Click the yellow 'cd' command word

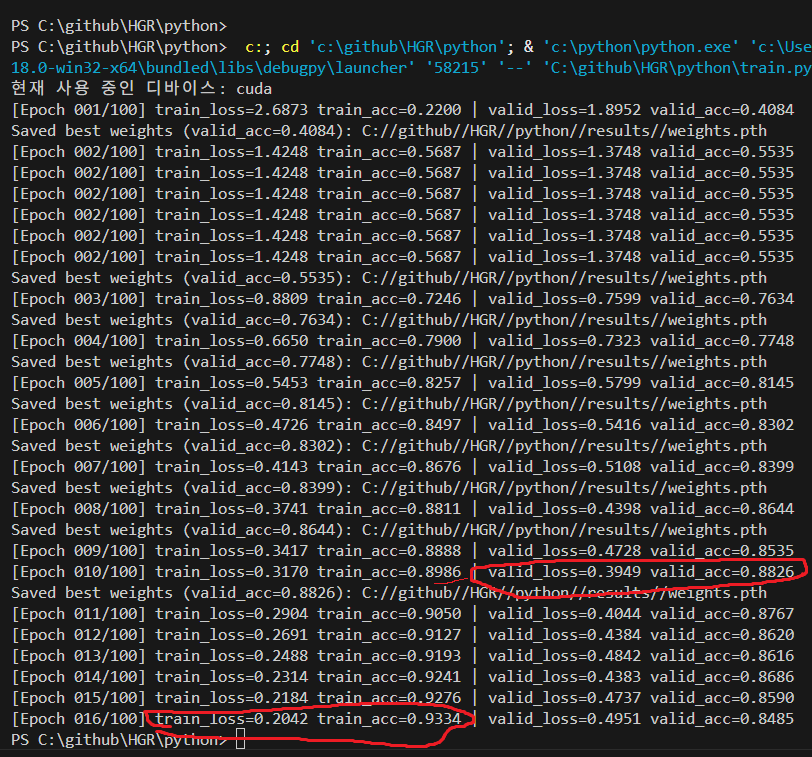[290, 47]
